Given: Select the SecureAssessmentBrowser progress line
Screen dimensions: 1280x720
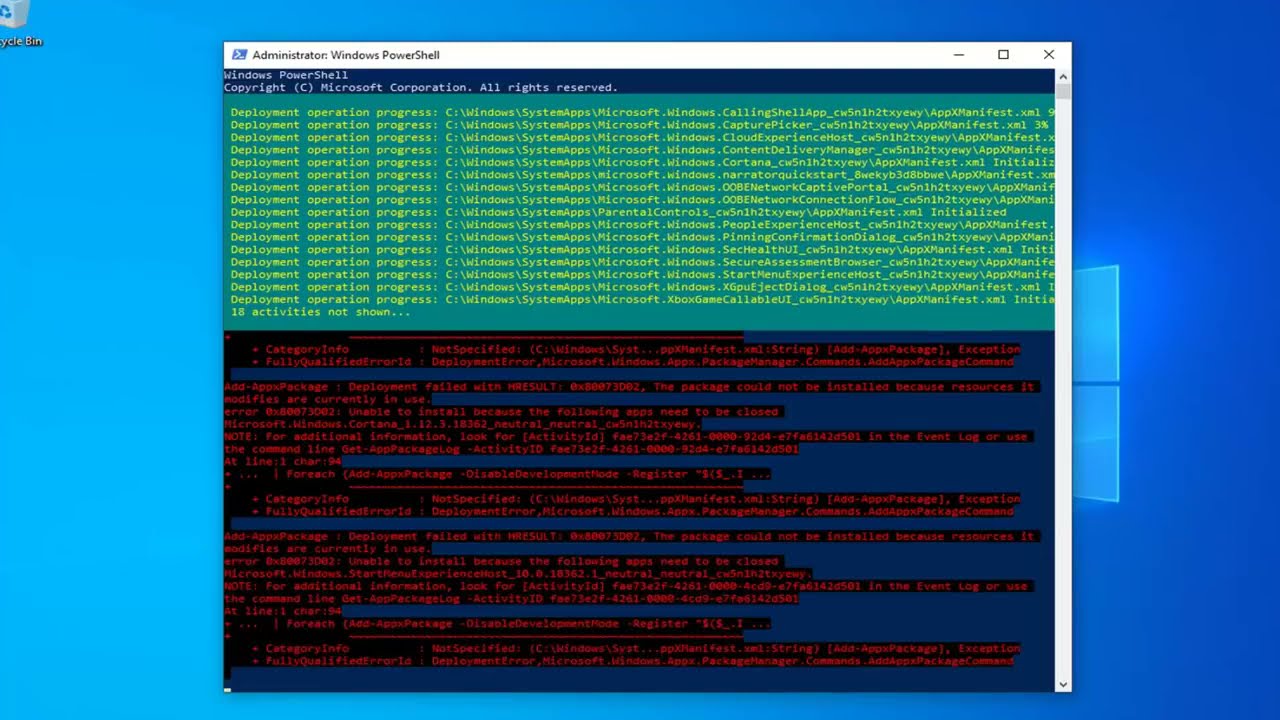Looking at the screenshot, I should (642, 262).
